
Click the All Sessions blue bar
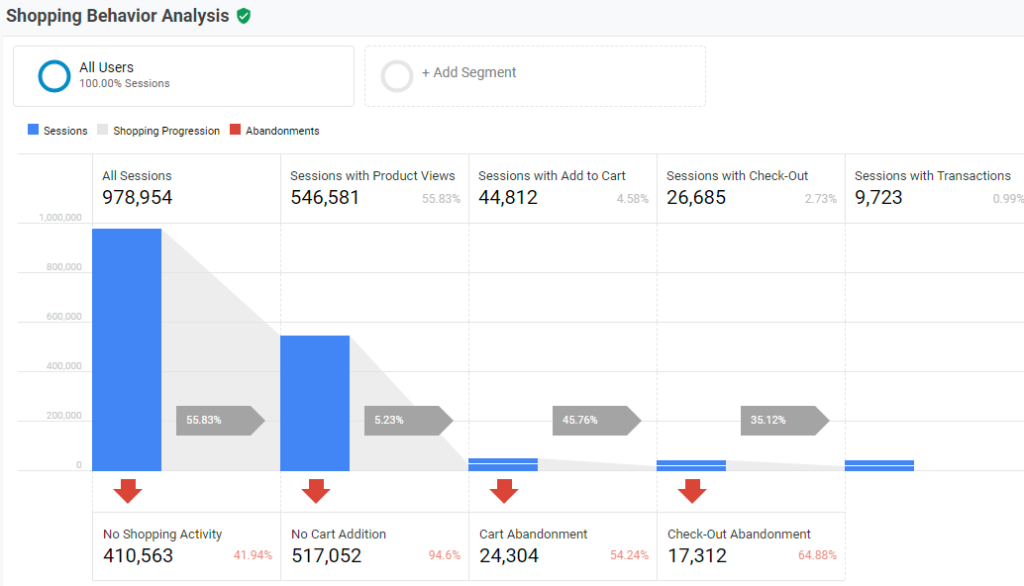click(127, 350)
